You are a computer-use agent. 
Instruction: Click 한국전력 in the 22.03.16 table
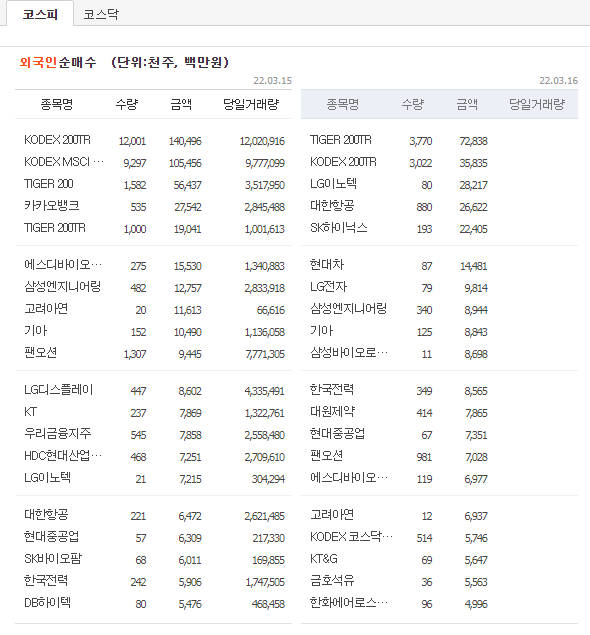click(332, 390)
